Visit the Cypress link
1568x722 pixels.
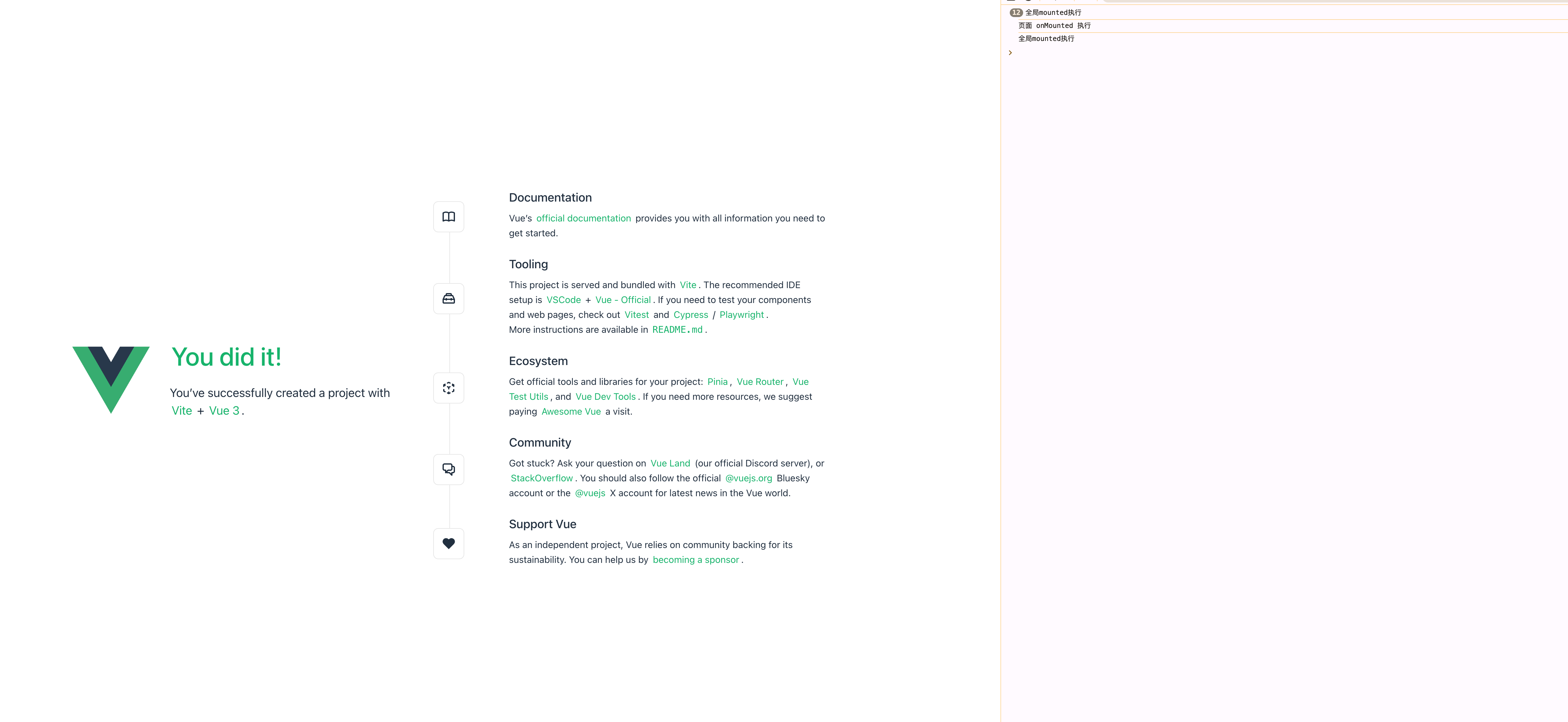pos(690,315)
